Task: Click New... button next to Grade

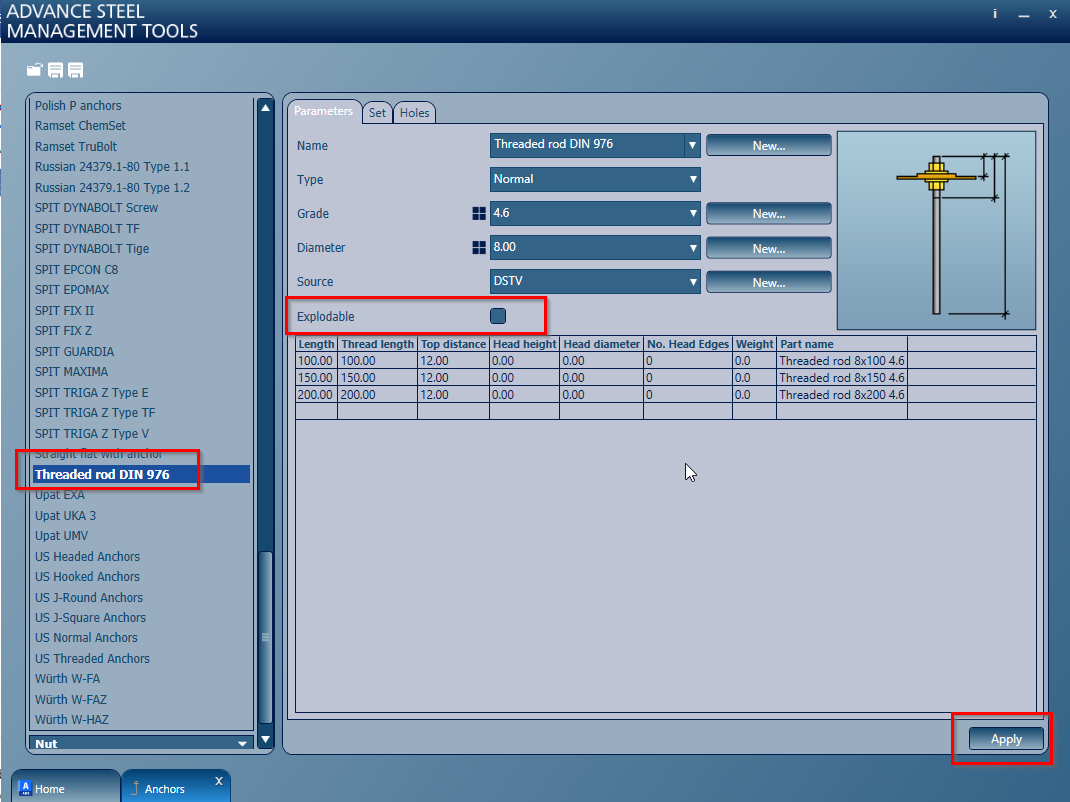Action: click(769, 214)
